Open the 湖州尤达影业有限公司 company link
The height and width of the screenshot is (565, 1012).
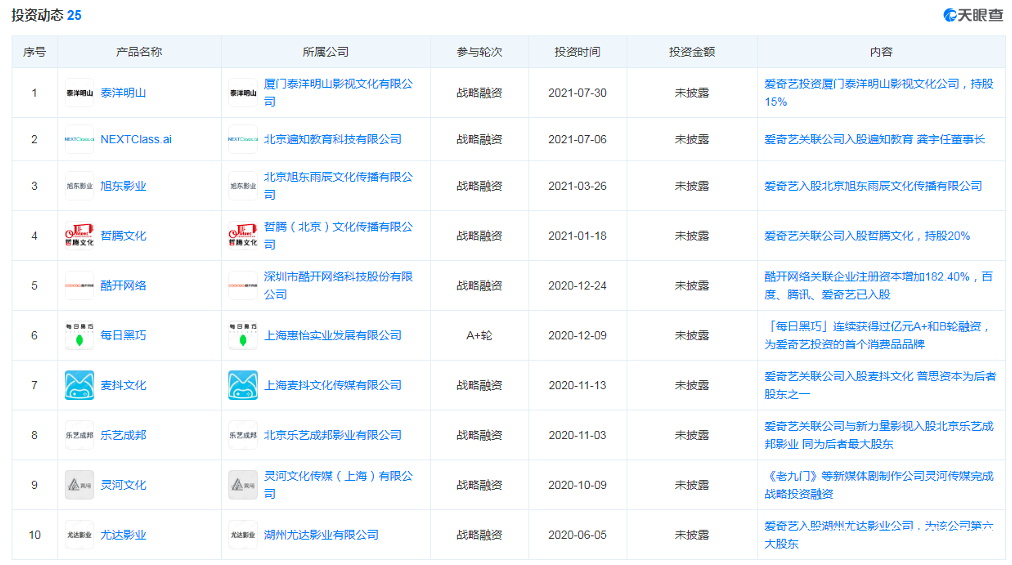click(321, 535)
